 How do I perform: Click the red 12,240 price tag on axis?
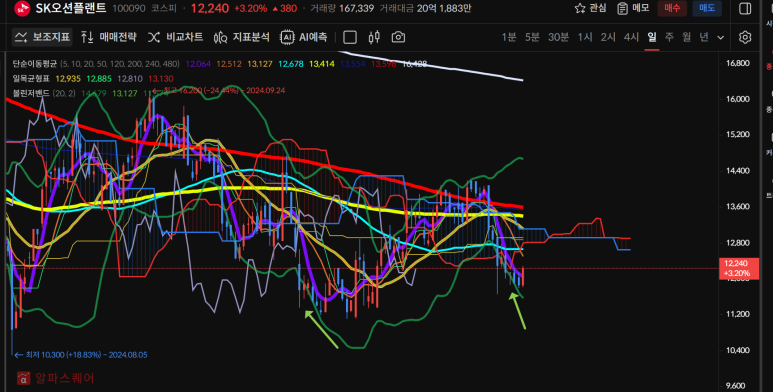738,268
